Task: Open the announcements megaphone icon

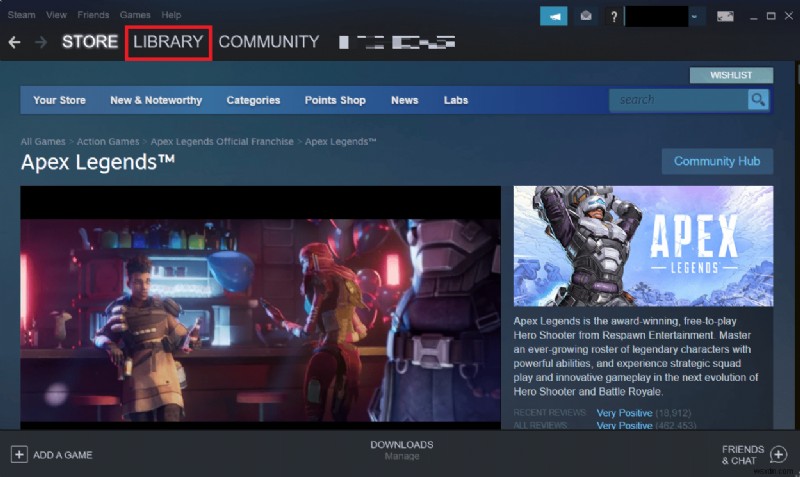Action: 554,16
